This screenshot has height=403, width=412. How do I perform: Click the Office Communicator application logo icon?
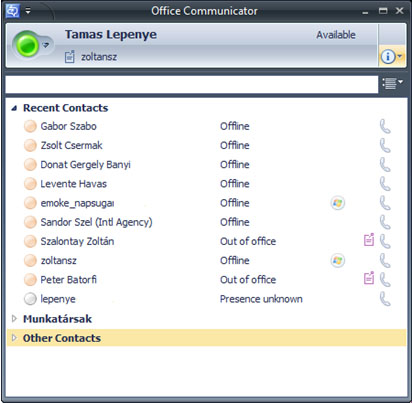click(x=13, y=11)
